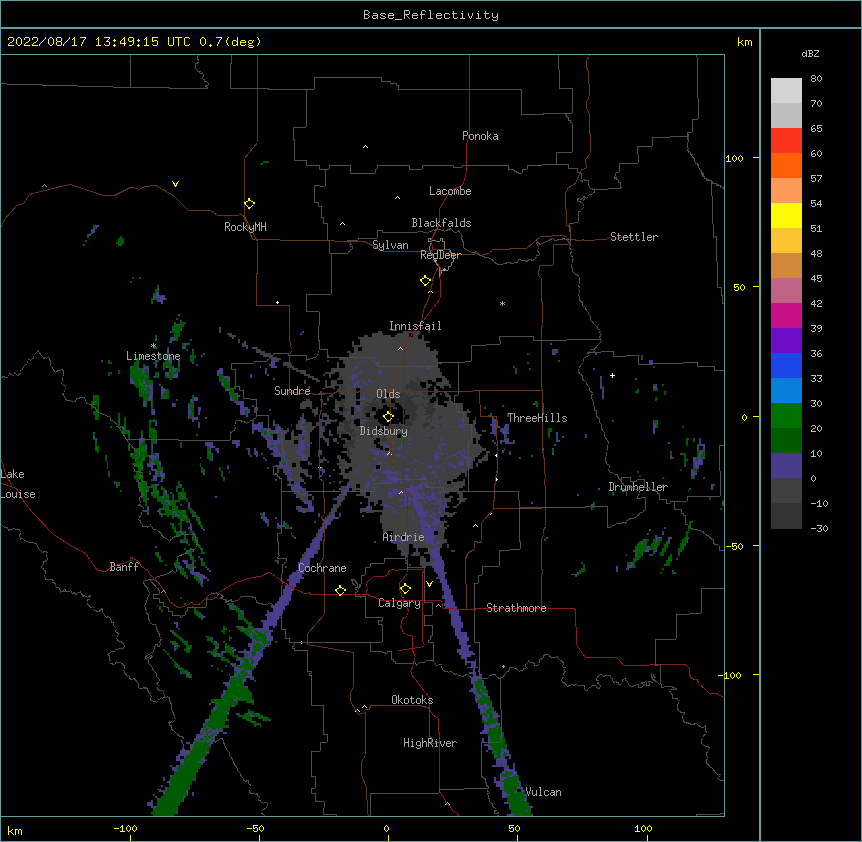Click the Innisfail city label

(x=415, y=326)
